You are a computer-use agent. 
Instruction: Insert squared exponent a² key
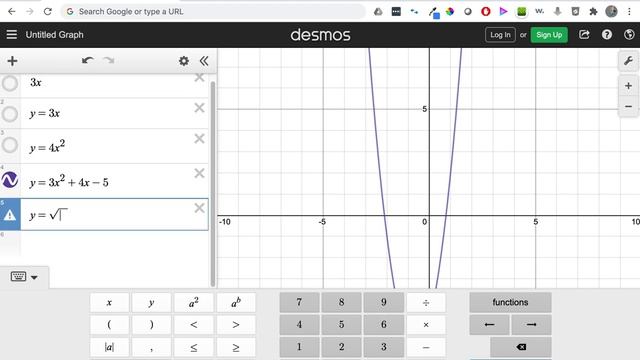click(193, 302)
